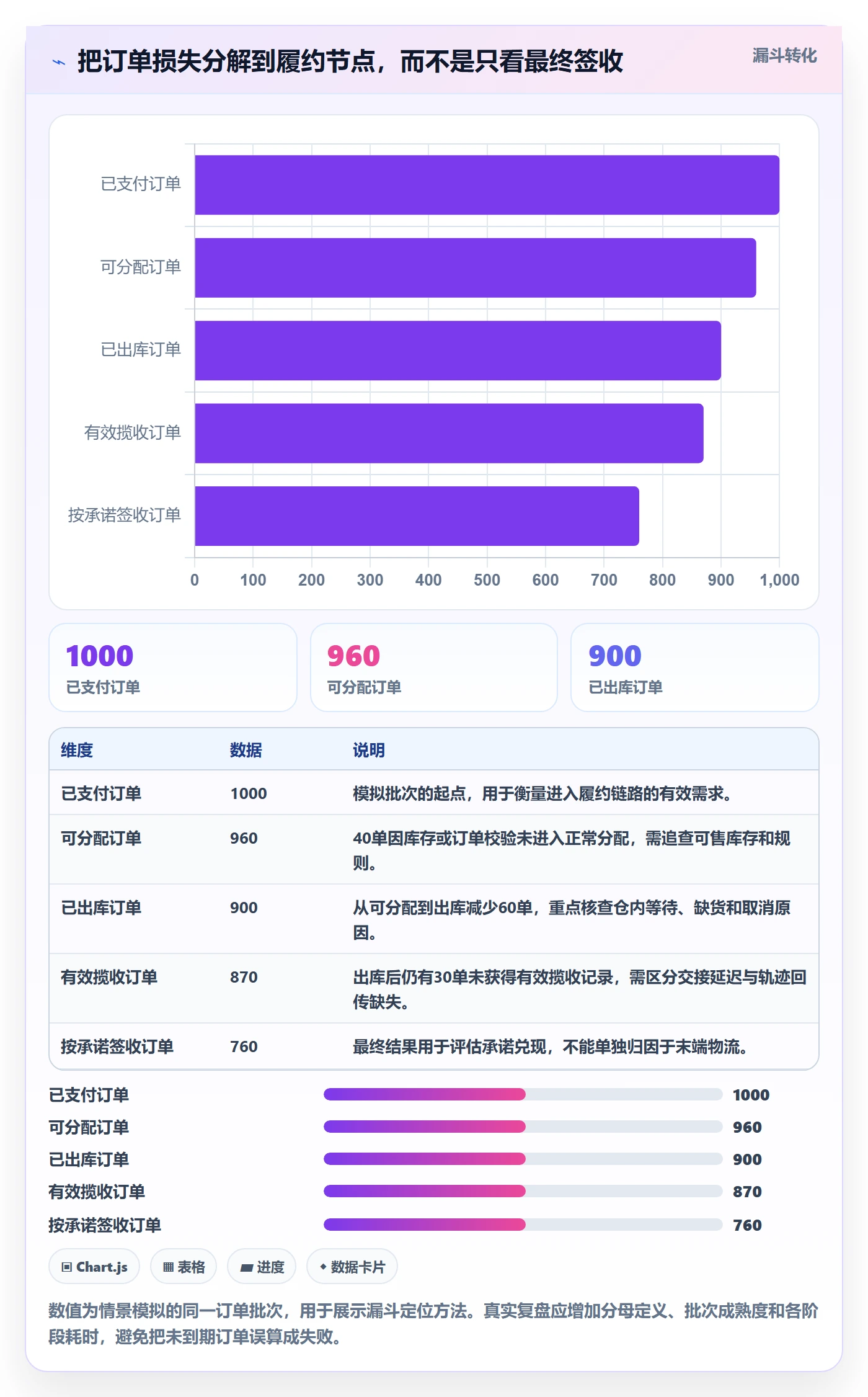Click the lightning icon beside the title
Screen dimensions: 868x1397
click(x=59, y=62)
